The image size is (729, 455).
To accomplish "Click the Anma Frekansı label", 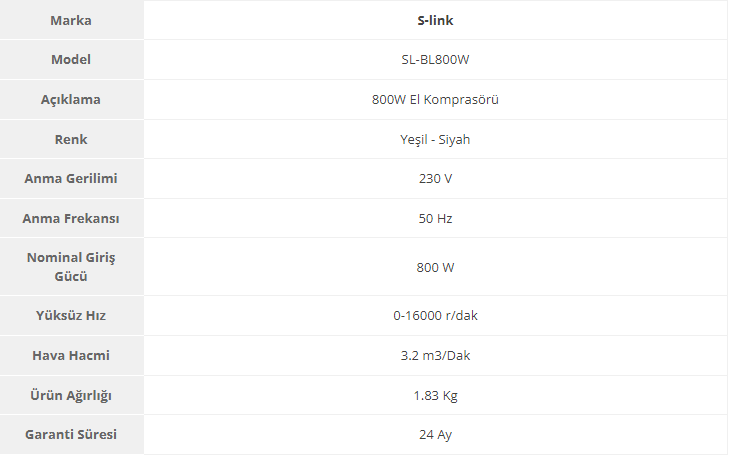I will pyautogui.click(x=71, y=218).
